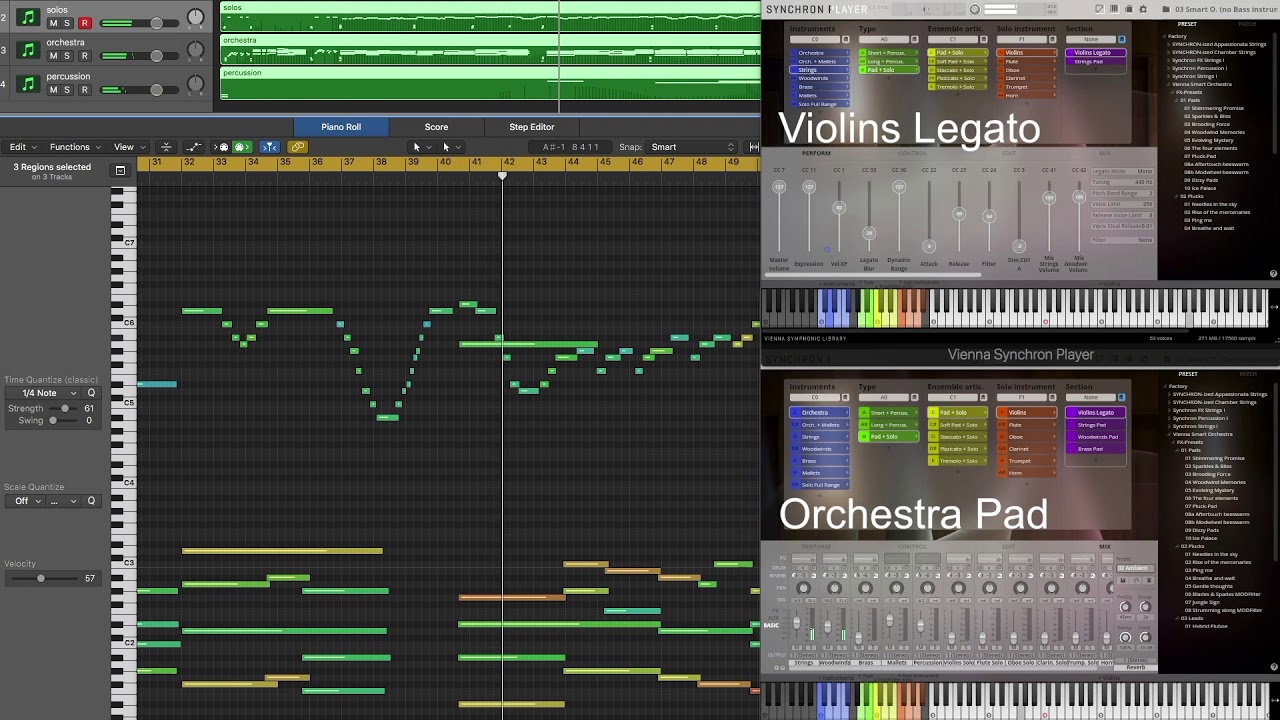Solo the orchestra track
Image resolution: width=1280 pixels, height=720 pixels.
coord(67,56)
